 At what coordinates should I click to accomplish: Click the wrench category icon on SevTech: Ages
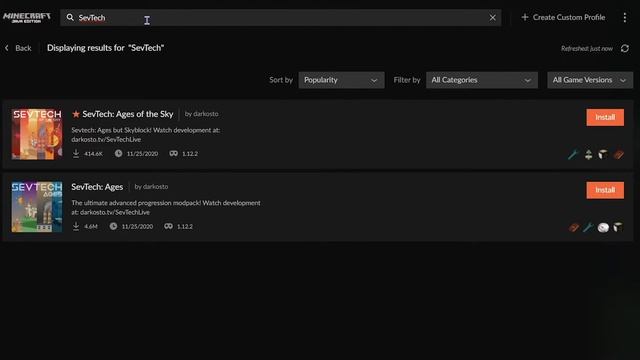tap(588, 227)
